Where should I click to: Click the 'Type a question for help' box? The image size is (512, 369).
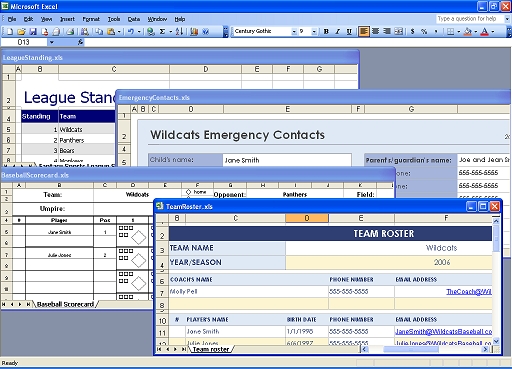click(x=470, y=19)
